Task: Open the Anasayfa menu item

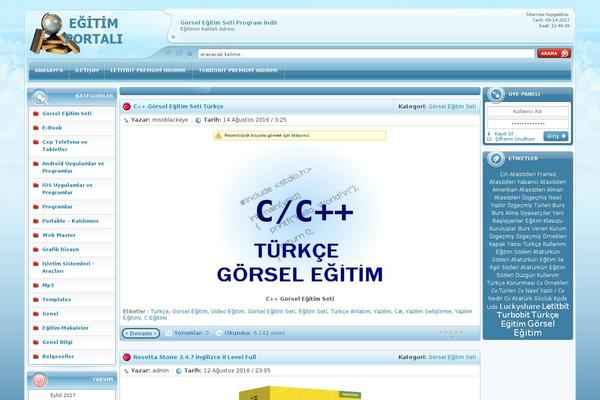Action: point(49,71)
